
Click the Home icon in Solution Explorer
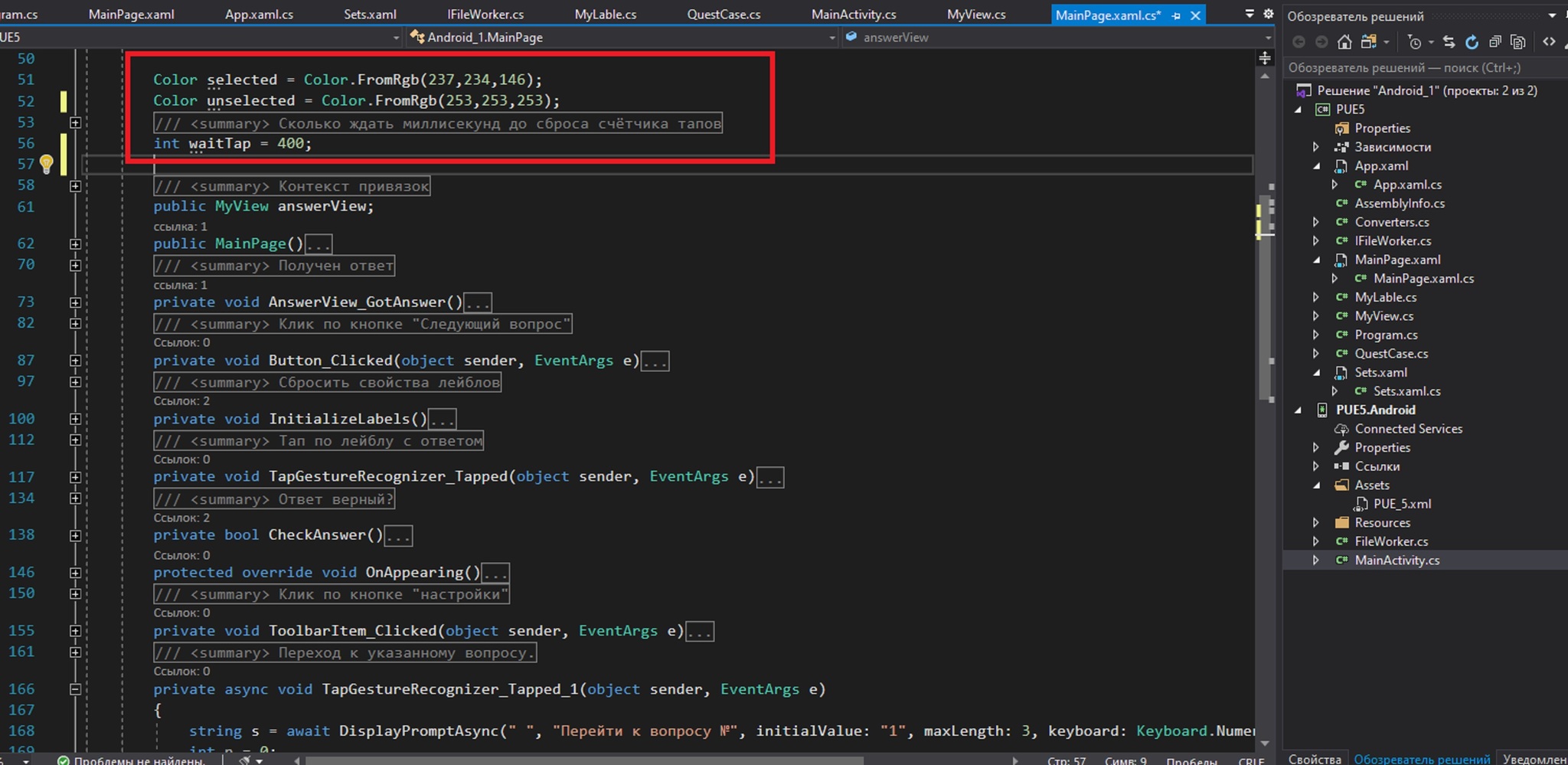[x=1344, y=42]
